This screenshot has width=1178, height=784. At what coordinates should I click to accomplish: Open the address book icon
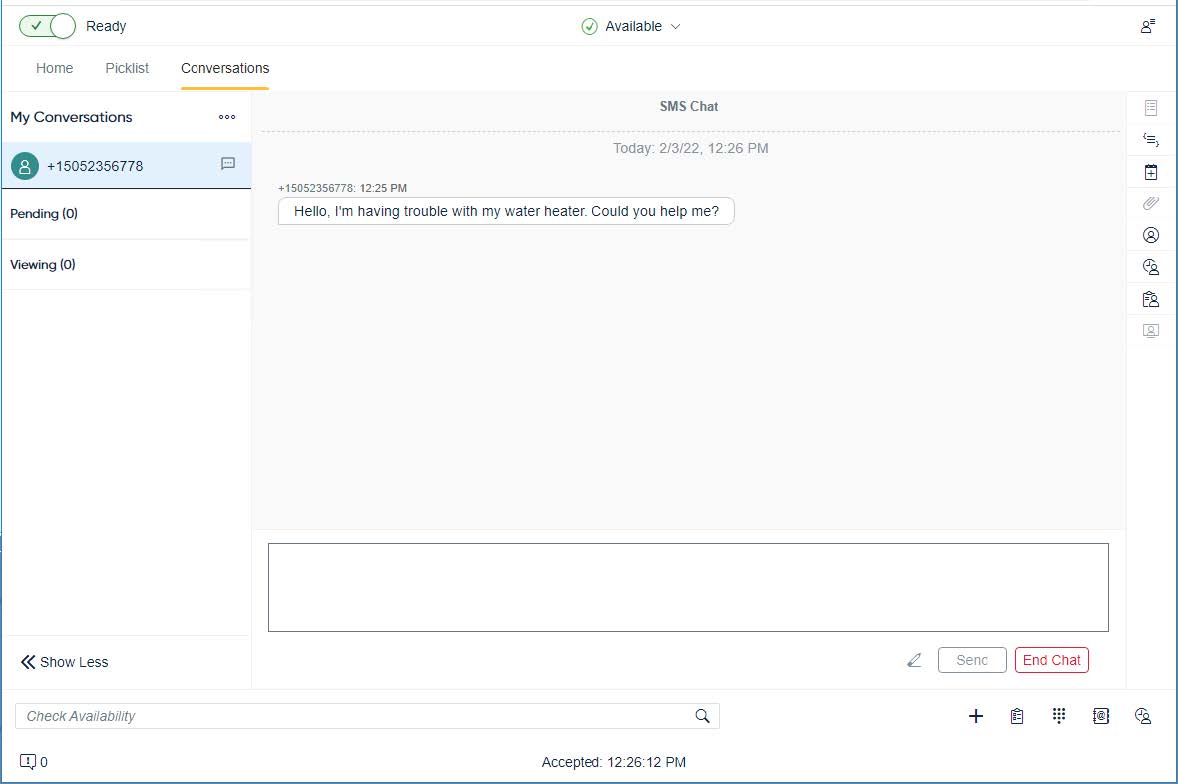[x=1101, y=716]
